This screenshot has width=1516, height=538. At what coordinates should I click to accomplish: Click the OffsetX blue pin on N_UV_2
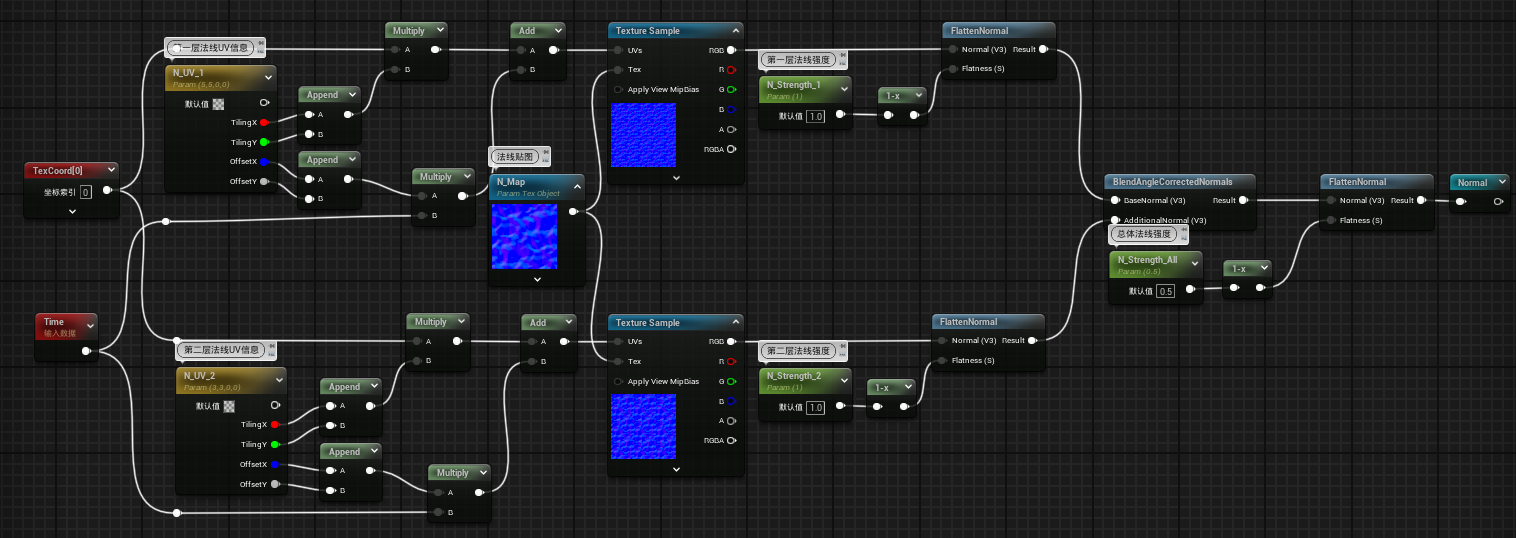click(275, 465)
